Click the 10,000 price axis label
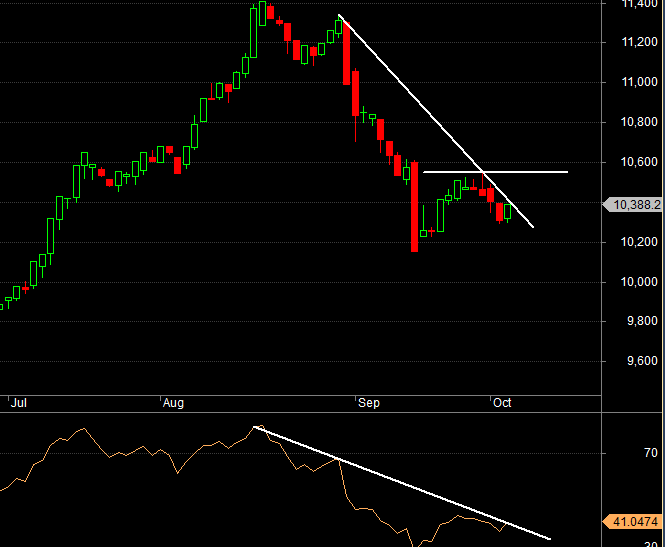The image size is (665, 547). click(x=639, y=282)
